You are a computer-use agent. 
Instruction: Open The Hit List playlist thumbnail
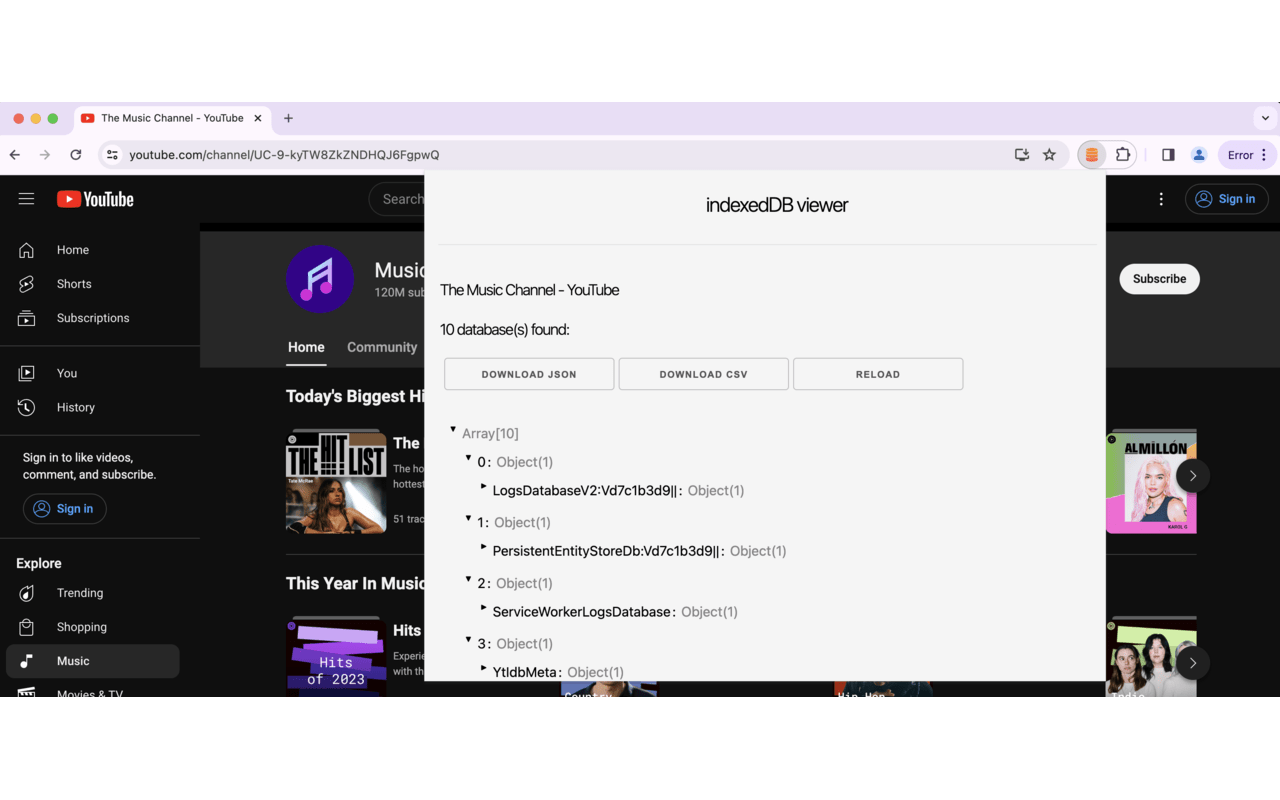[336, 482]
